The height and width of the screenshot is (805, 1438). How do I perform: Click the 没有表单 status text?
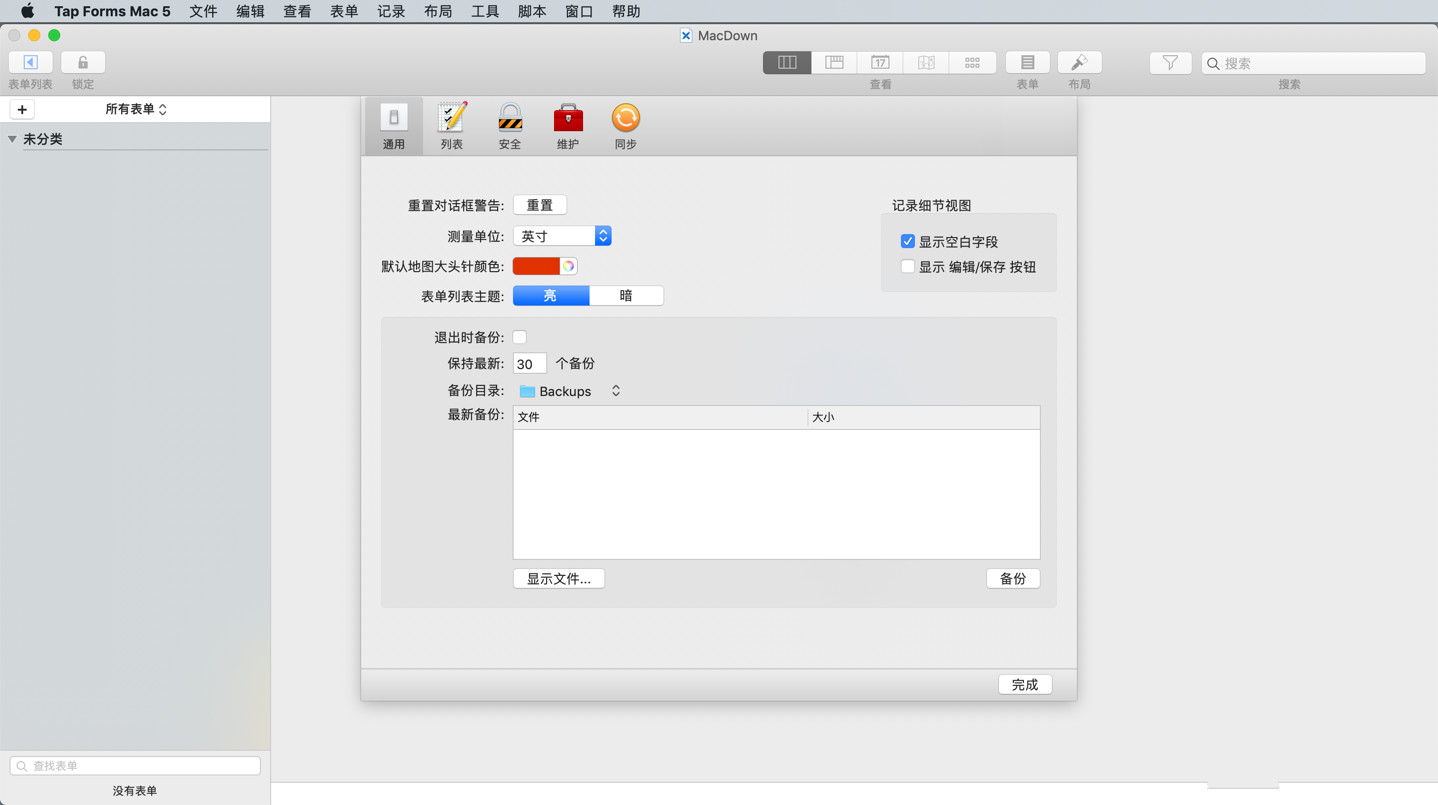[x=135, y=790]
